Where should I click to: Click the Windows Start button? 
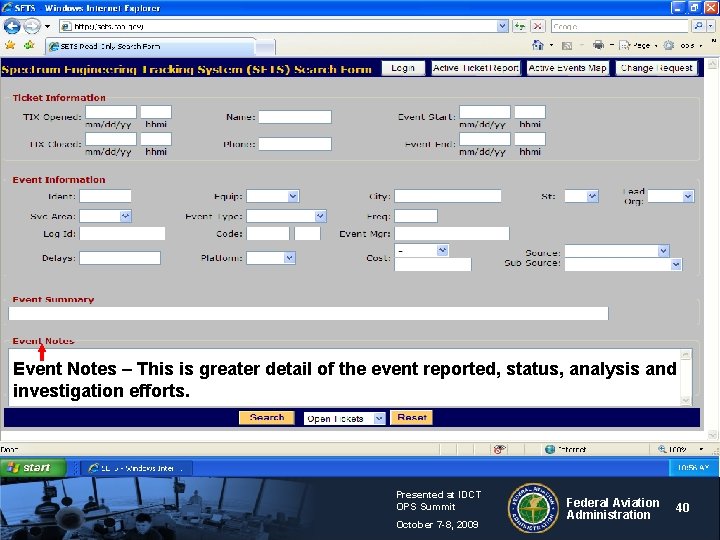33,468
